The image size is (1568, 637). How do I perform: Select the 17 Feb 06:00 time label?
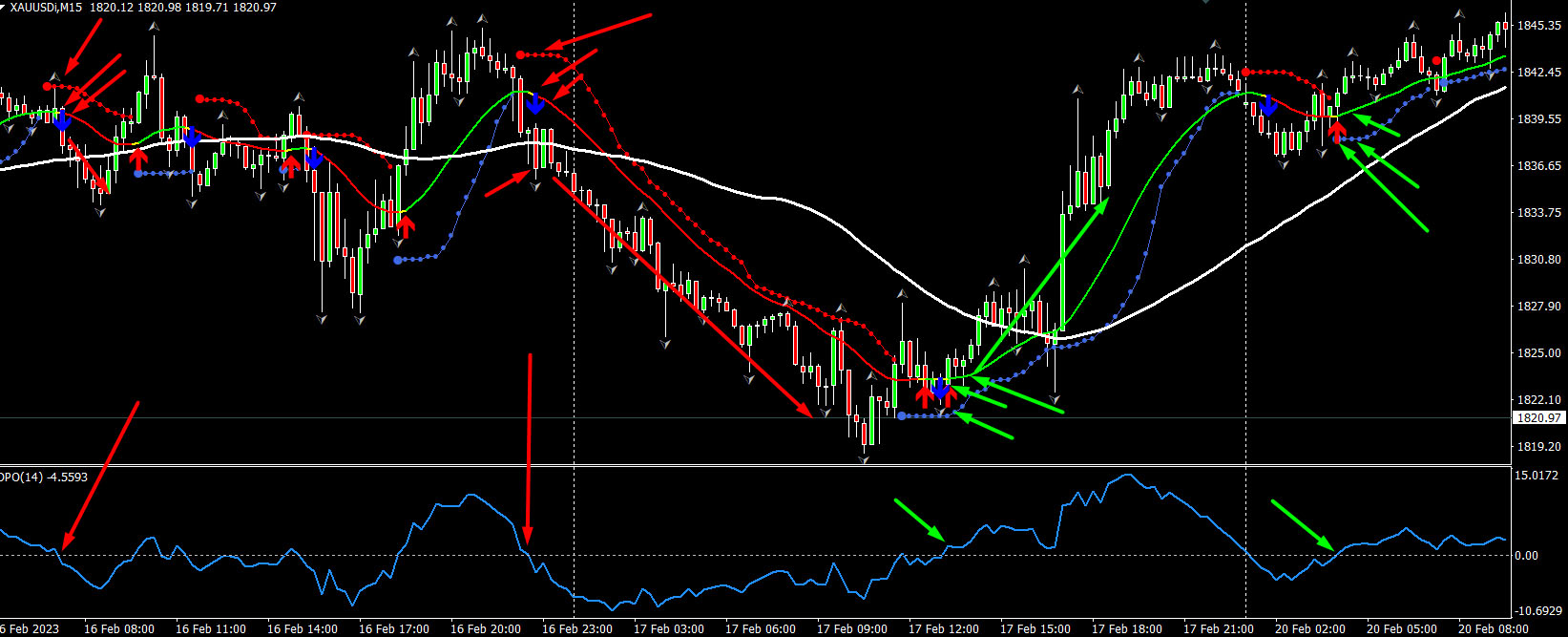(761, 629)
